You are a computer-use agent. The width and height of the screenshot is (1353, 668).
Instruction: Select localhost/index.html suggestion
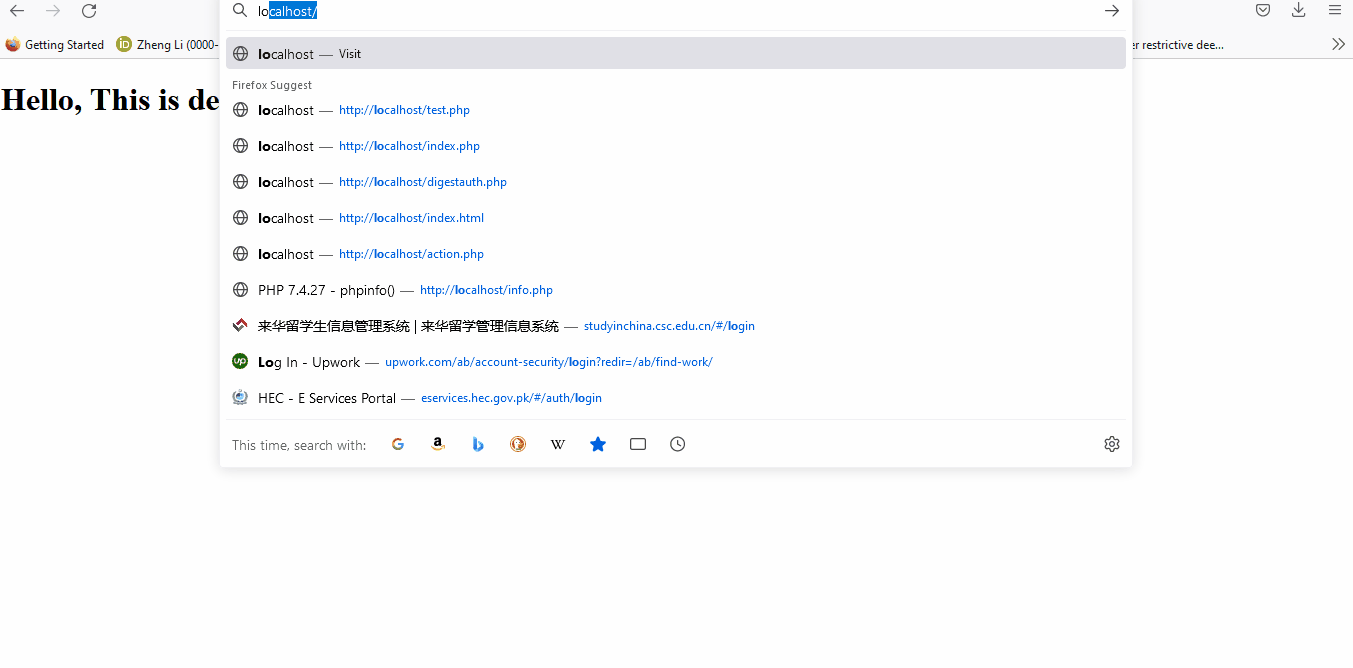point(676,218)
